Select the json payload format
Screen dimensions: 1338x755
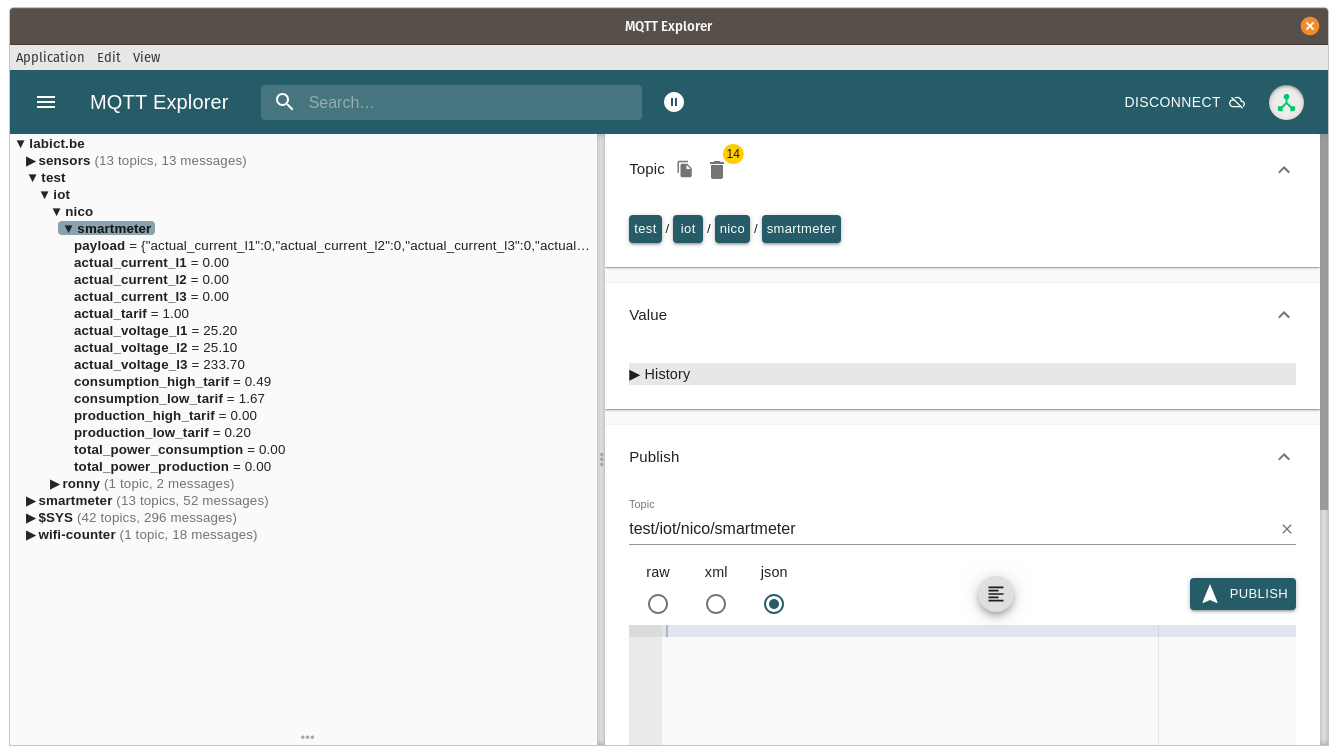click(773, 604)
